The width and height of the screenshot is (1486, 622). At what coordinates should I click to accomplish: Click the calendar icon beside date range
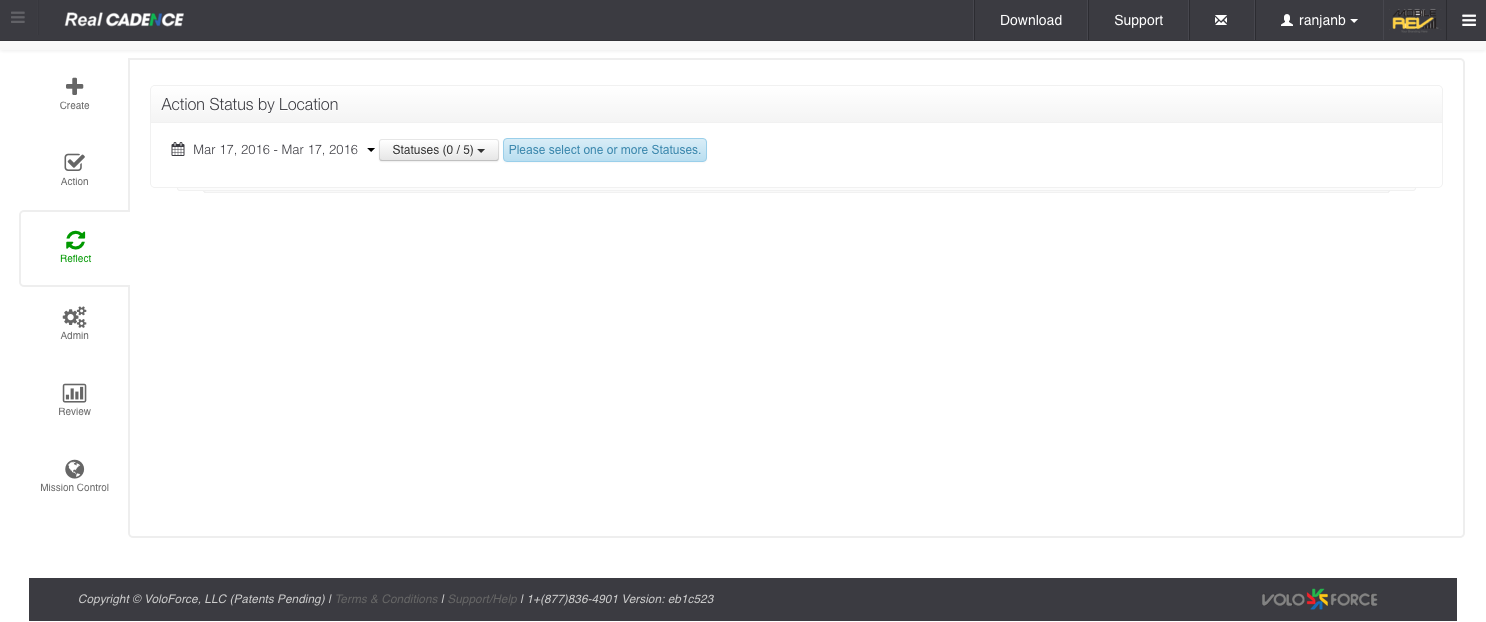[x=178, y=150]
